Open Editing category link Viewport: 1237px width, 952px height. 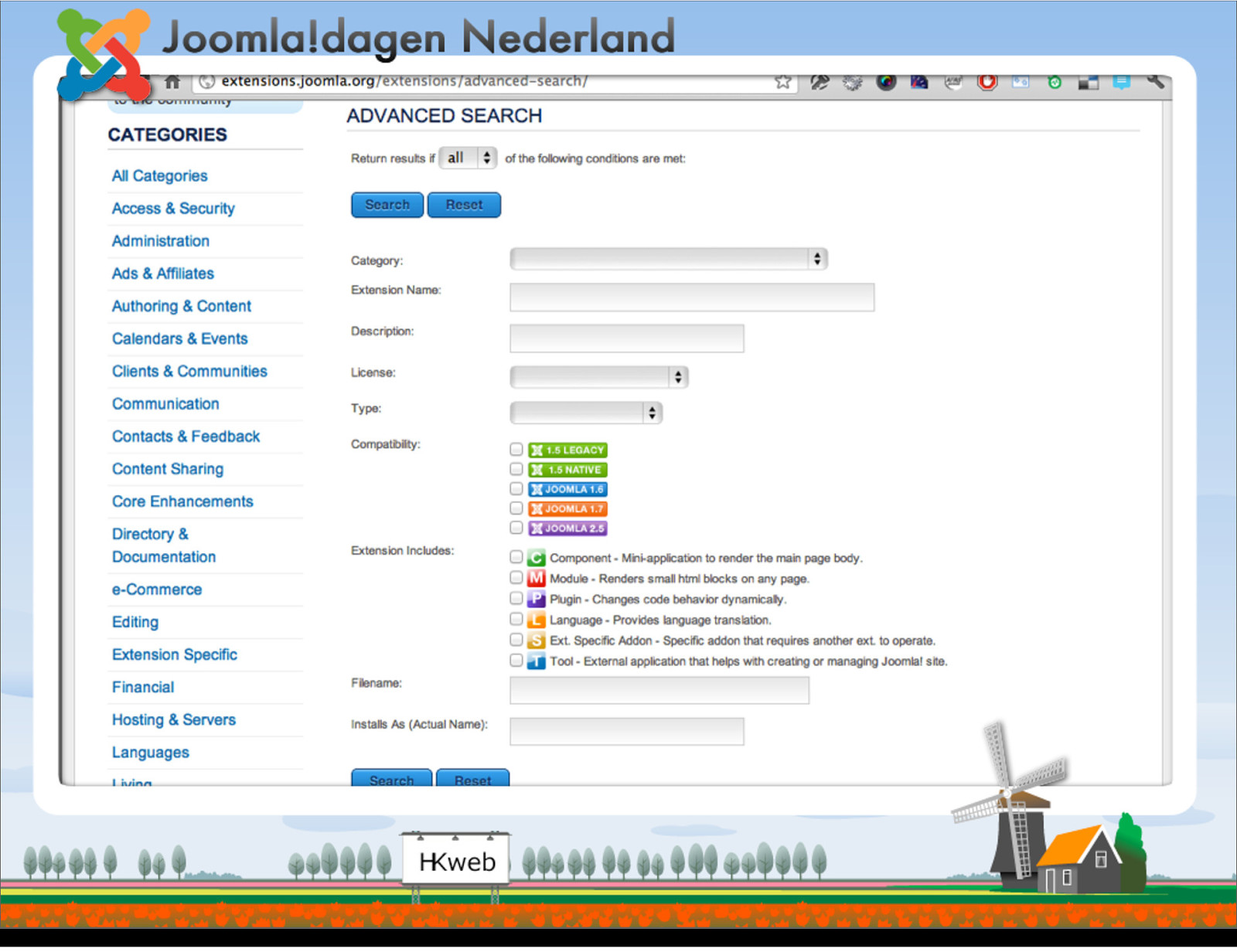[135, 622]
